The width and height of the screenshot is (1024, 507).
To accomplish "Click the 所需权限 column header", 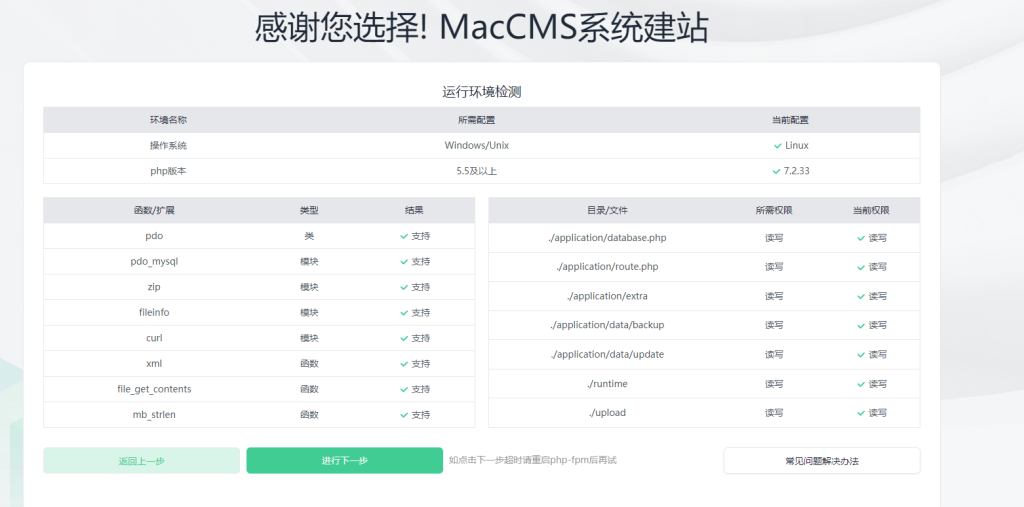I will coord(774,210).
